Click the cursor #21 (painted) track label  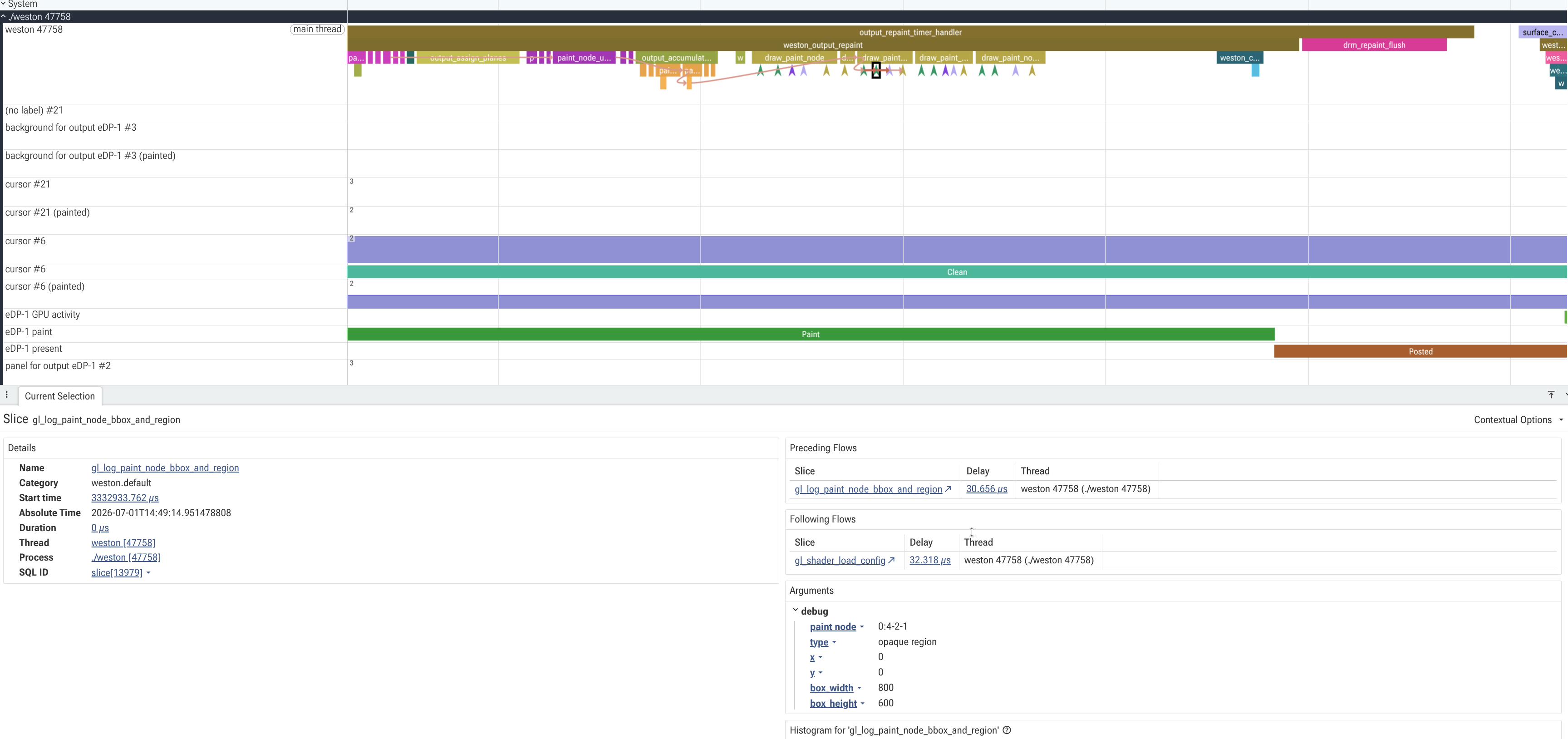pos(48,212)
